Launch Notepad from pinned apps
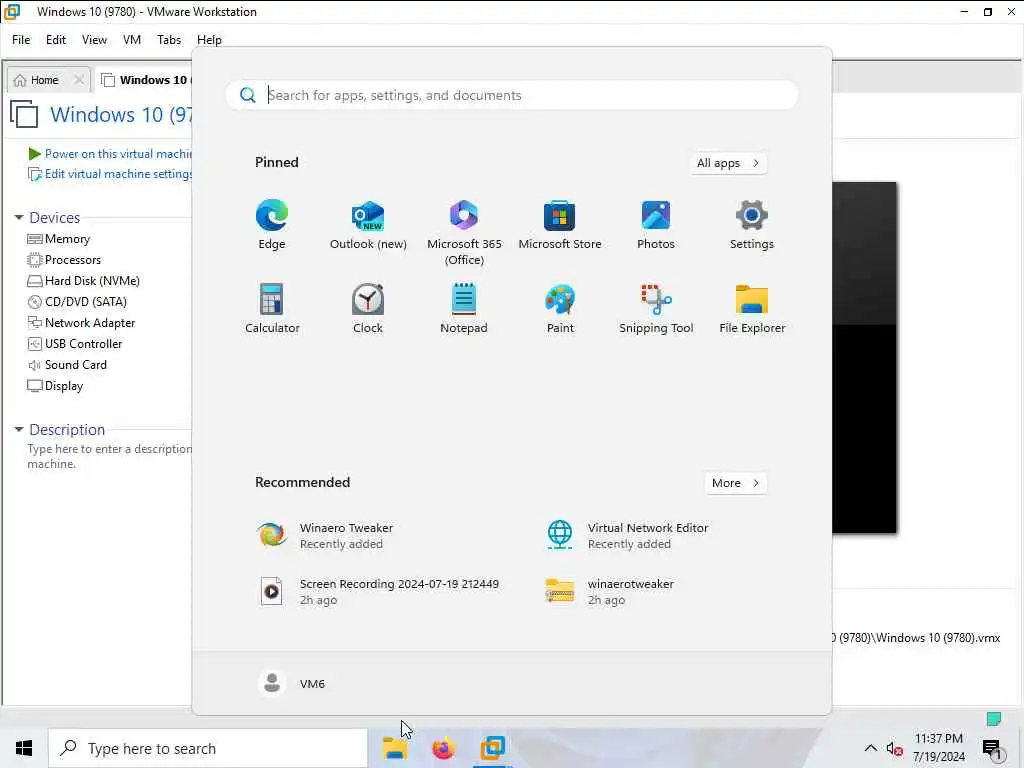 pyautogui.click(x=464, y=308)
